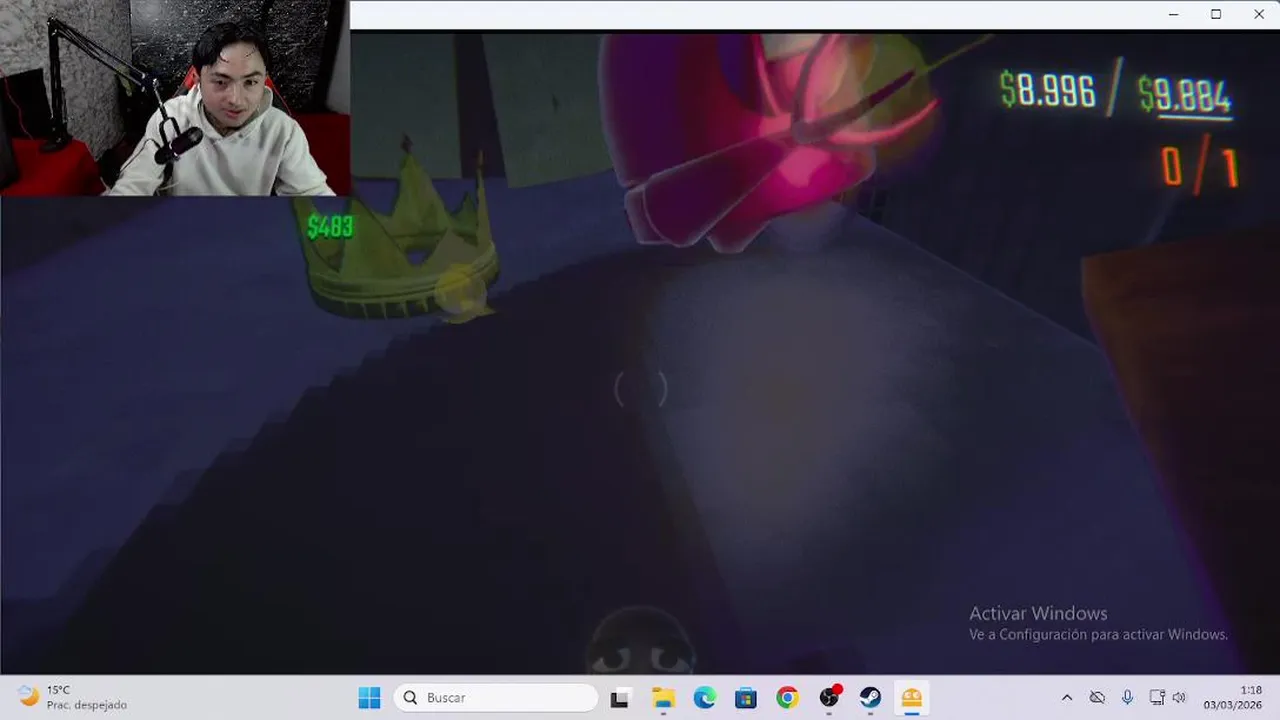Open Microsoft Store from the taskbar
The width and height of the screenshot is (1280, 720).
(x=746, y=697)
